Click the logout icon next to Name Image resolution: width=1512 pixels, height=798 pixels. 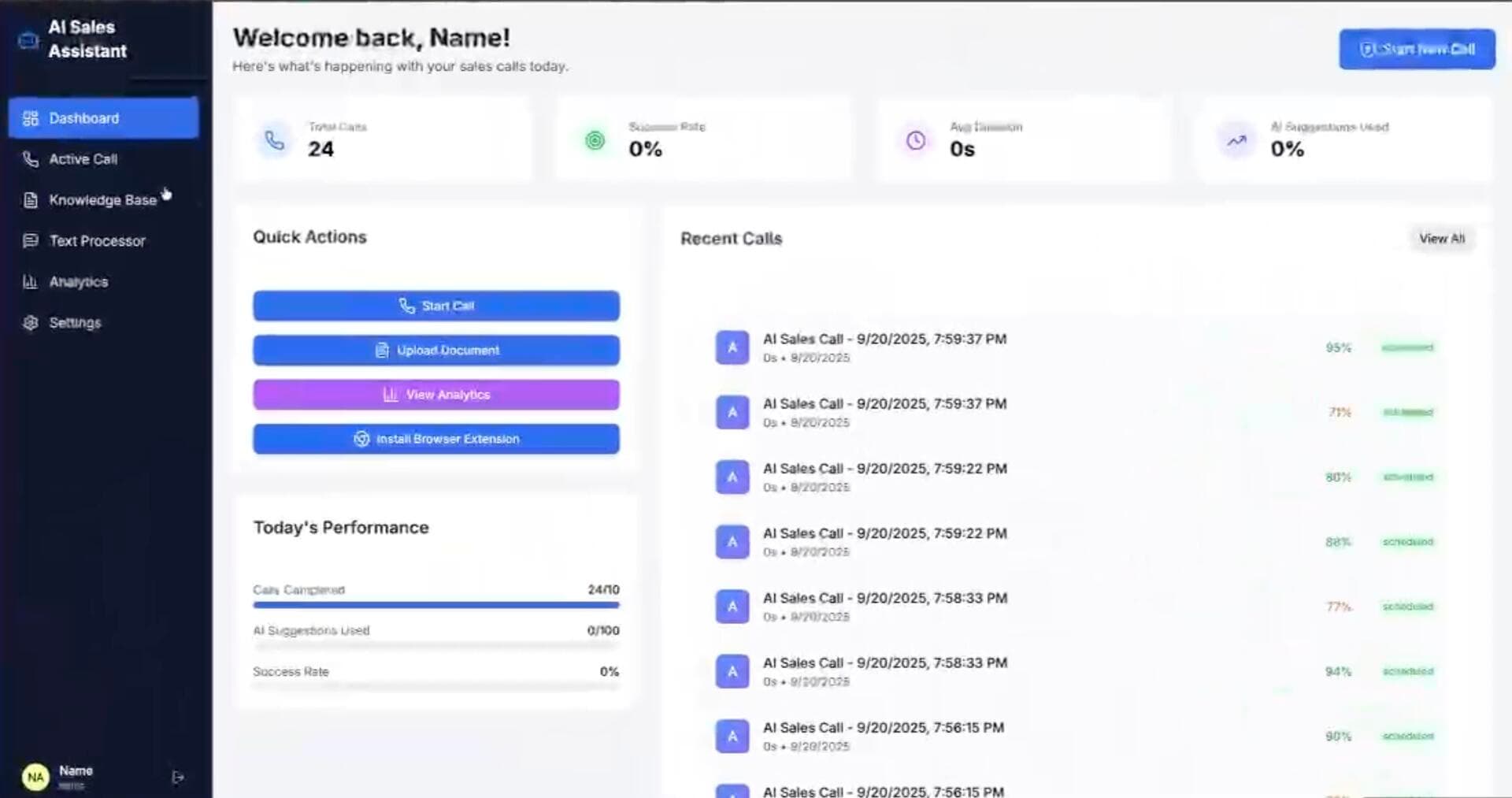(176, 777)
